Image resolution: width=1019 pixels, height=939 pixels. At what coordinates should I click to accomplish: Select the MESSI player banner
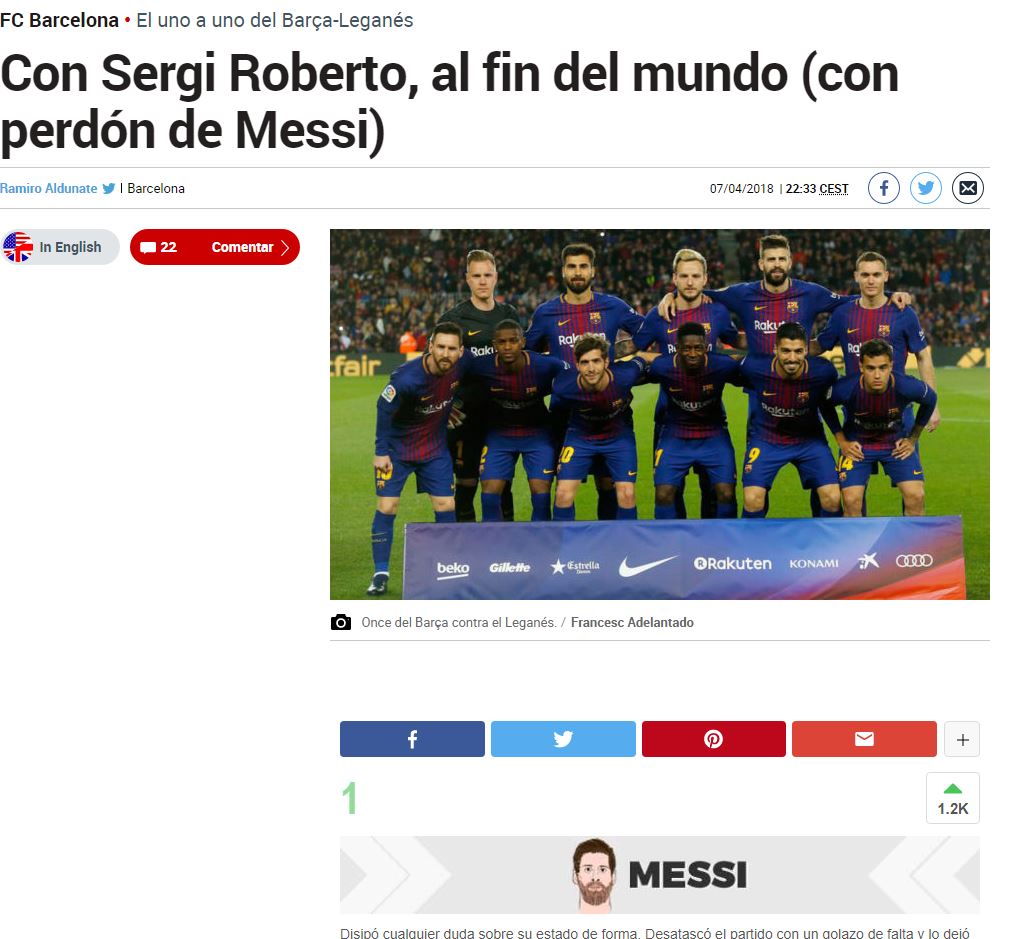[659, 875]
